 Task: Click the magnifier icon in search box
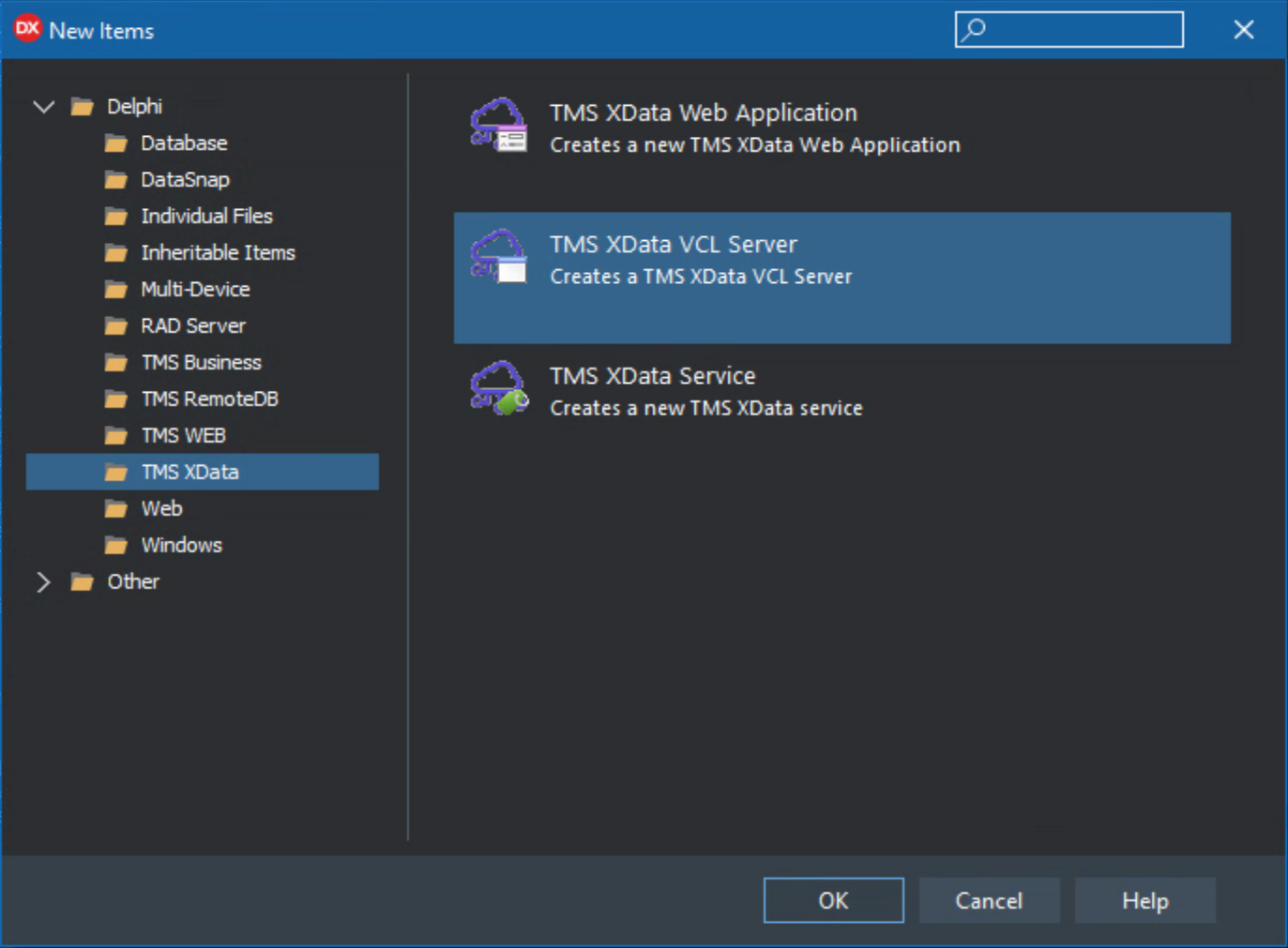pyautogui.click(x=975, y=29)
